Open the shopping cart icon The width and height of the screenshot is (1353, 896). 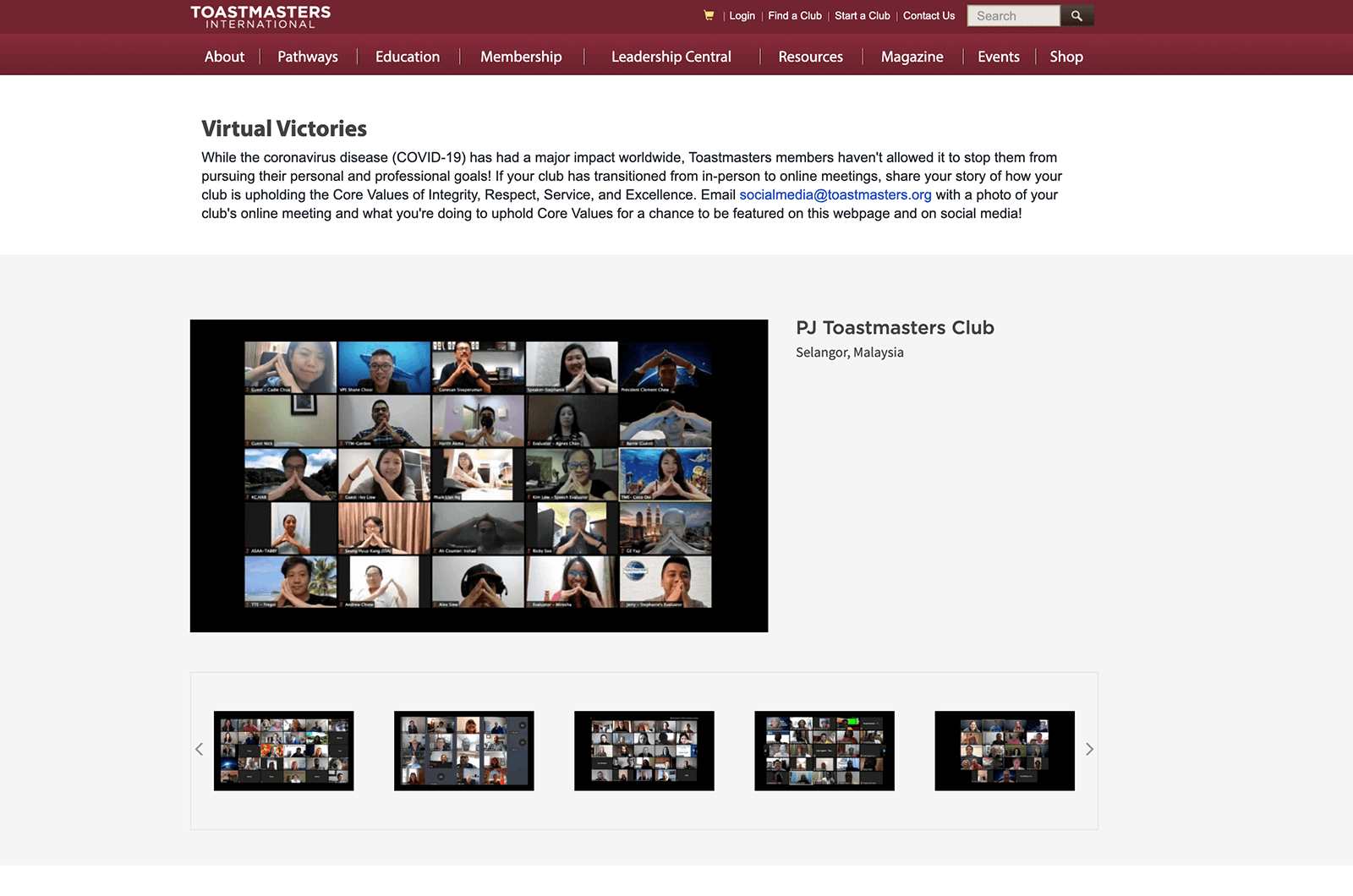click(x=709, y=15)
